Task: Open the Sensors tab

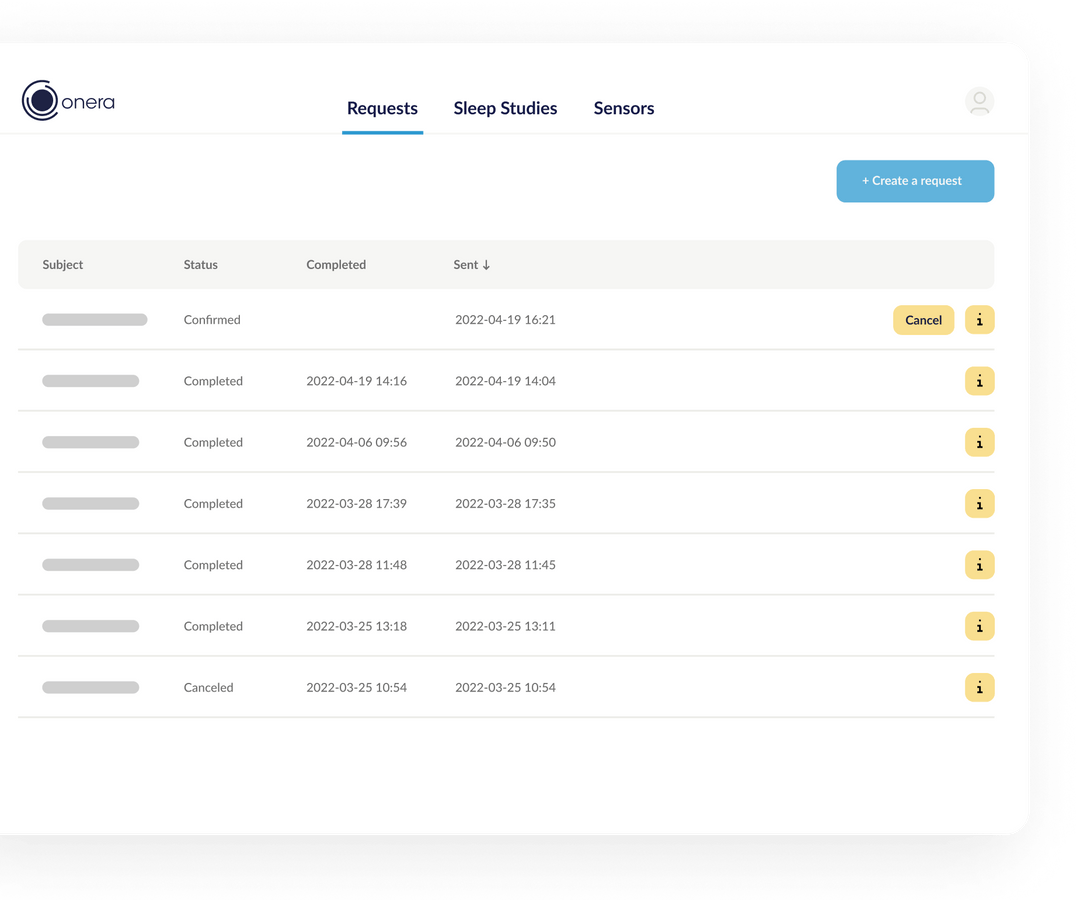Action: click(623, 108)
